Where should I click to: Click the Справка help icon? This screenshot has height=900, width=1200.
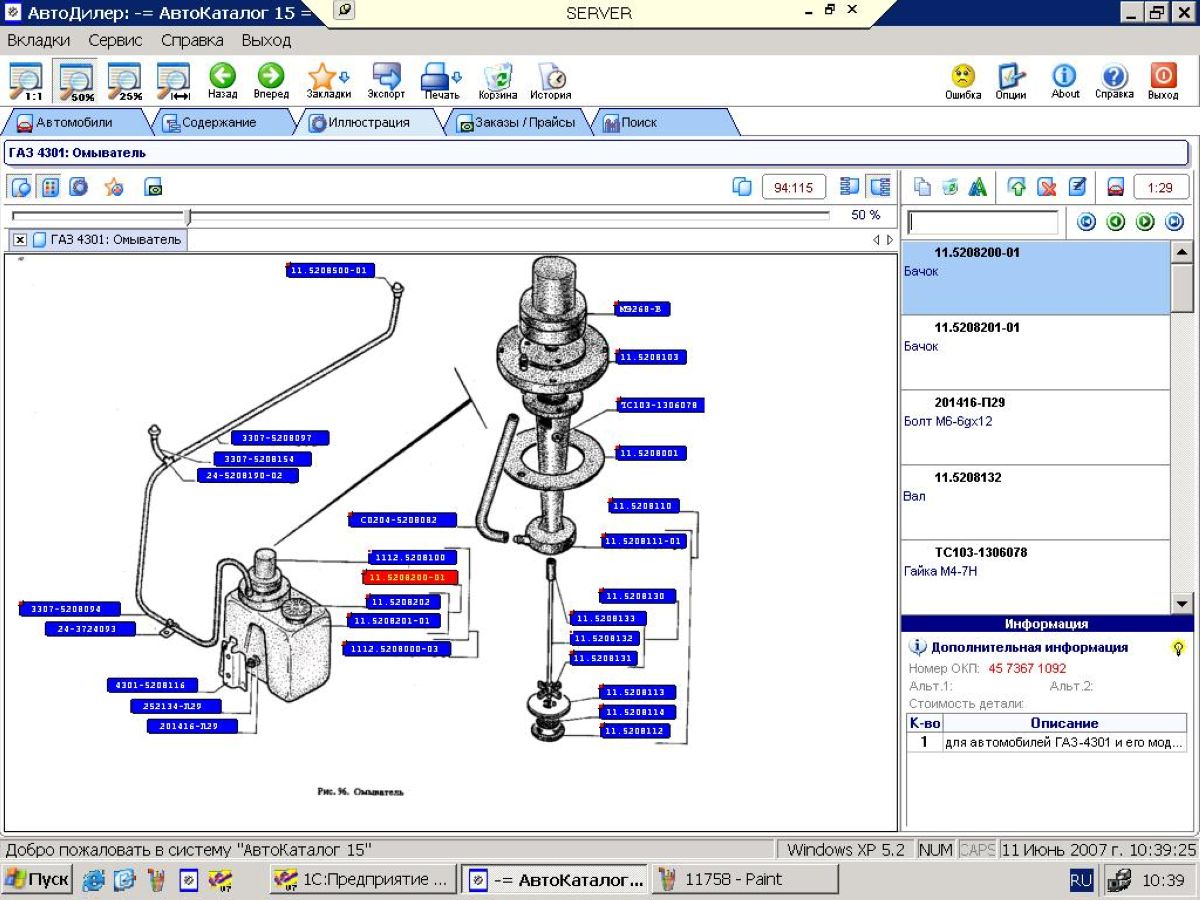pos(1114,77)
